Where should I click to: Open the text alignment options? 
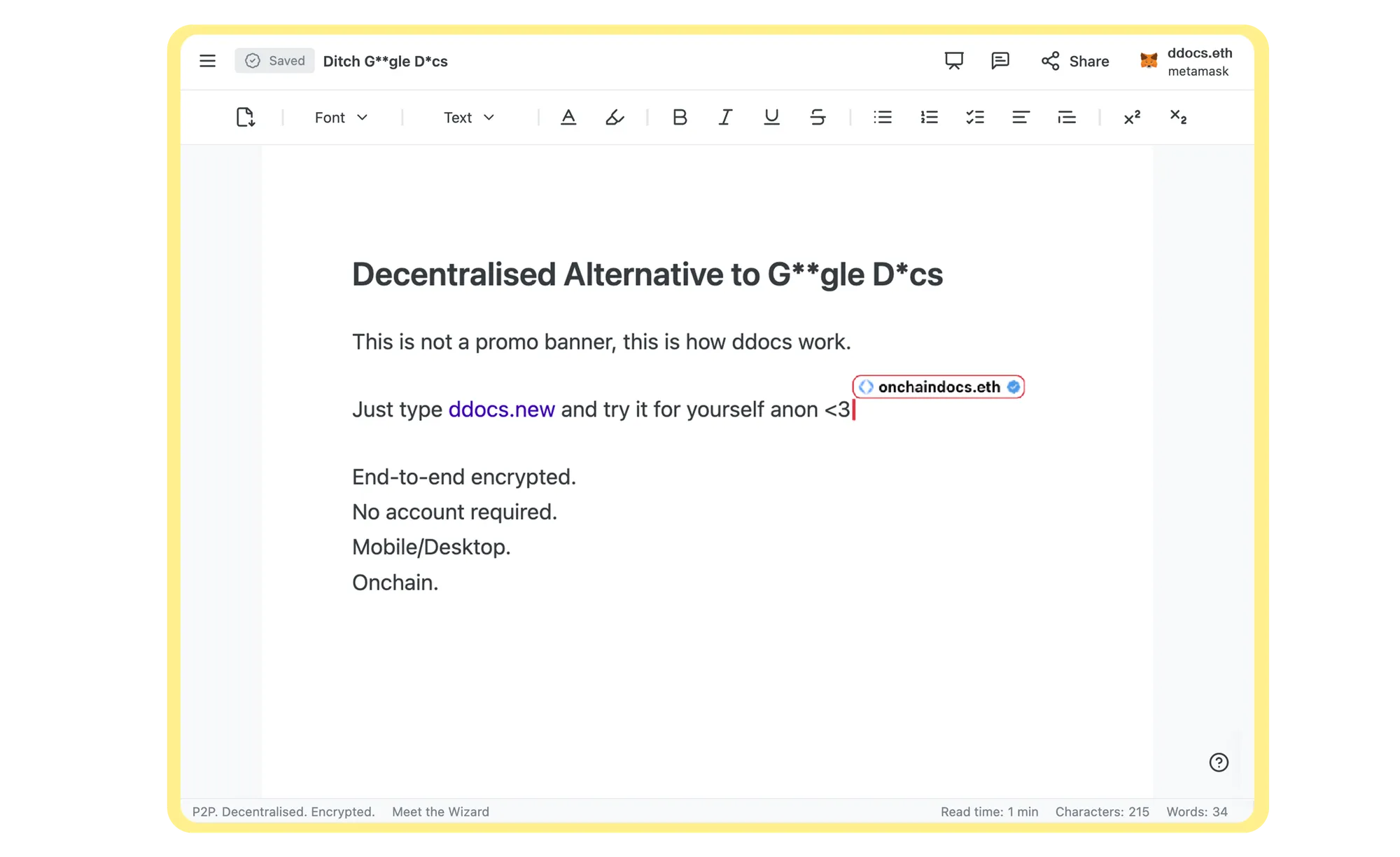click(1021, 117)
